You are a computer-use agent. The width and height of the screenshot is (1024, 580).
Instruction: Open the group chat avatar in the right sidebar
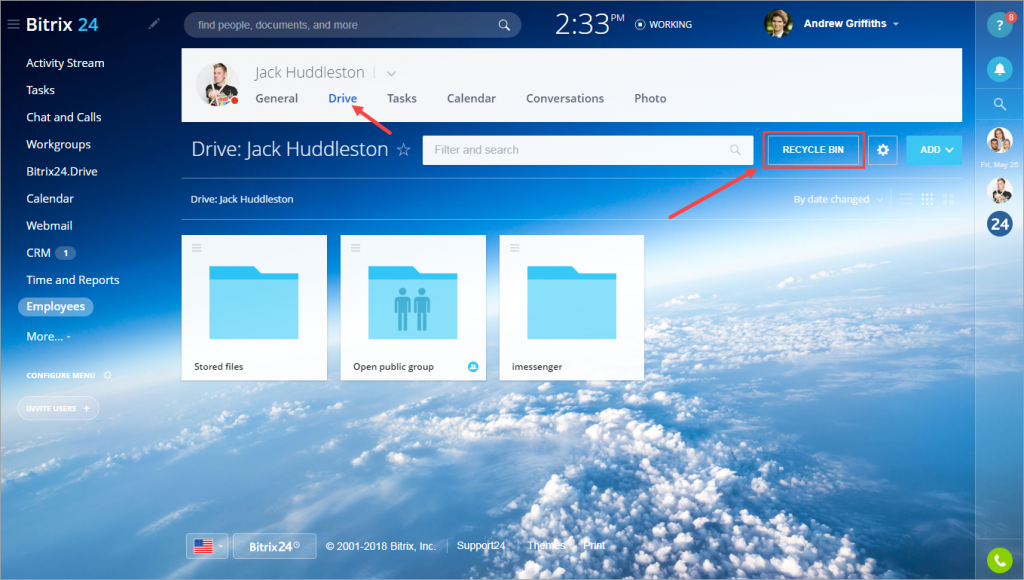999,140
